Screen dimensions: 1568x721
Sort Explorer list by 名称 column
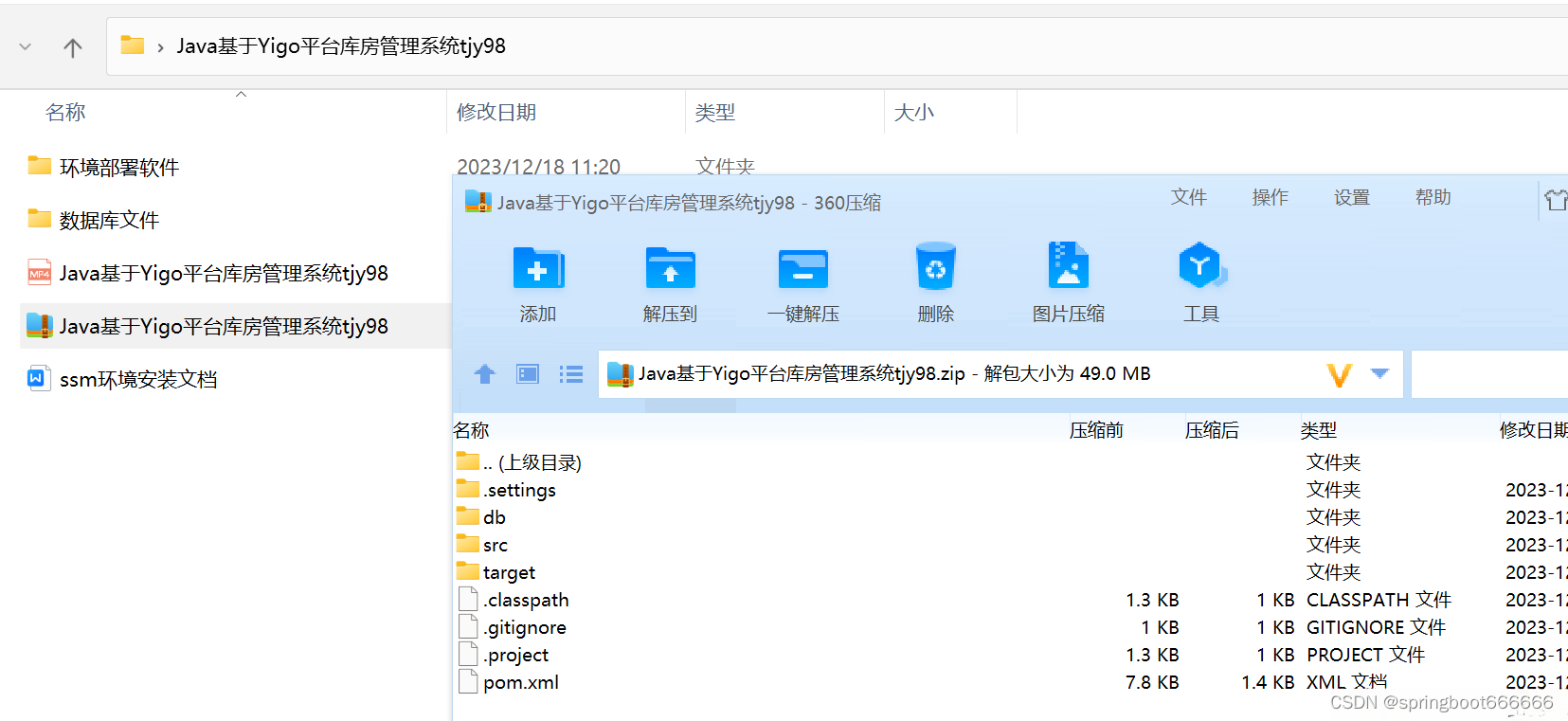click(65, 112)
